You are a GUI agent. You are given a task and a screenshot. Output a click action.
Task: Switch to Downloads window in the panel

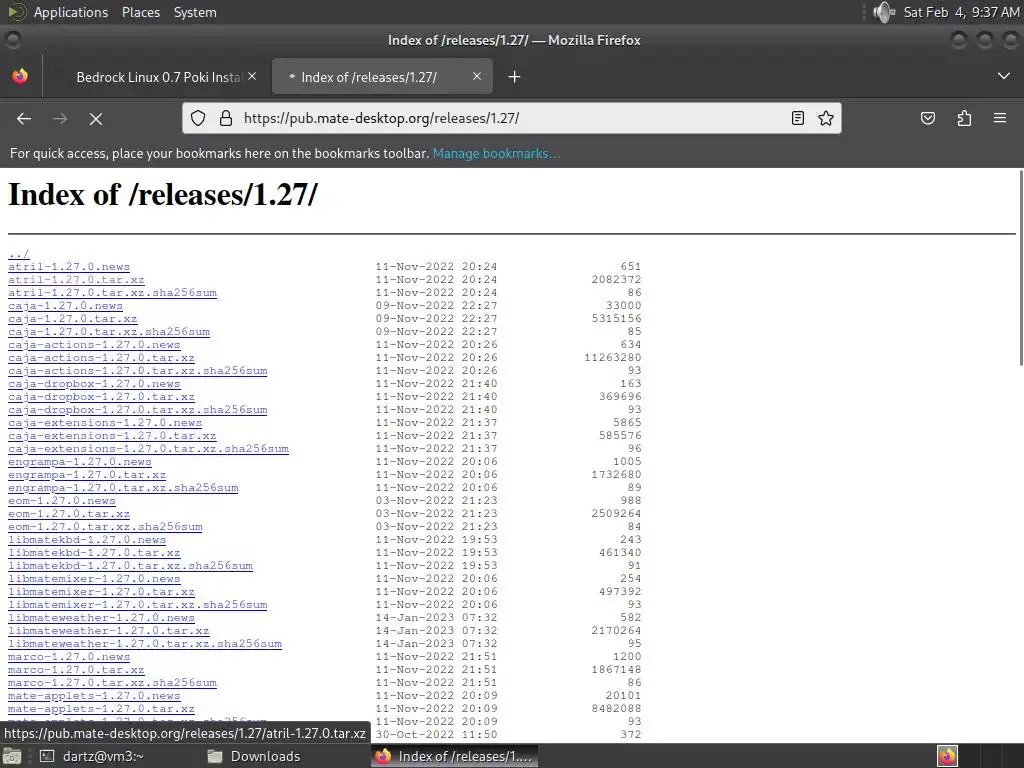pyautogui.click(x=255, y=756)
